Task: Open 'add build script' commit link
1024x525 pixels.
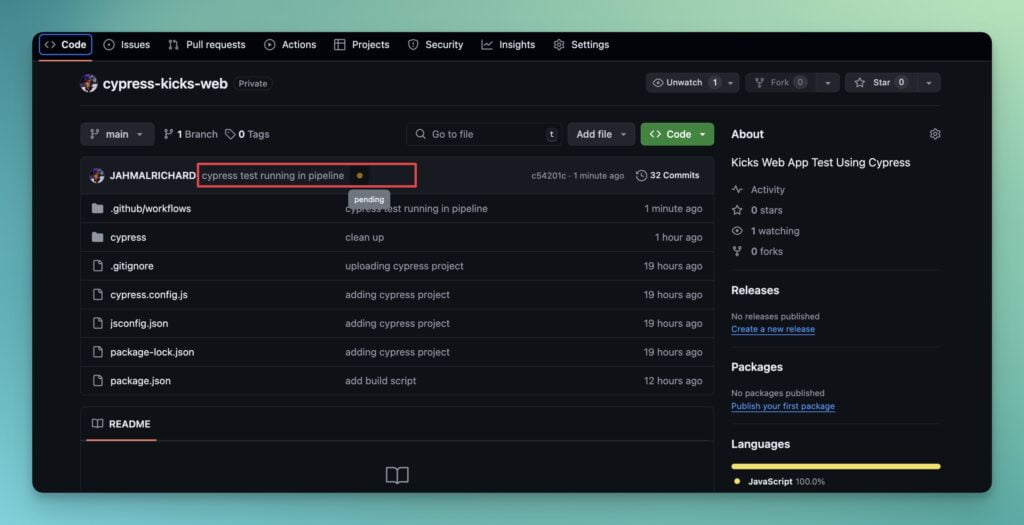Action: (381, 381)
